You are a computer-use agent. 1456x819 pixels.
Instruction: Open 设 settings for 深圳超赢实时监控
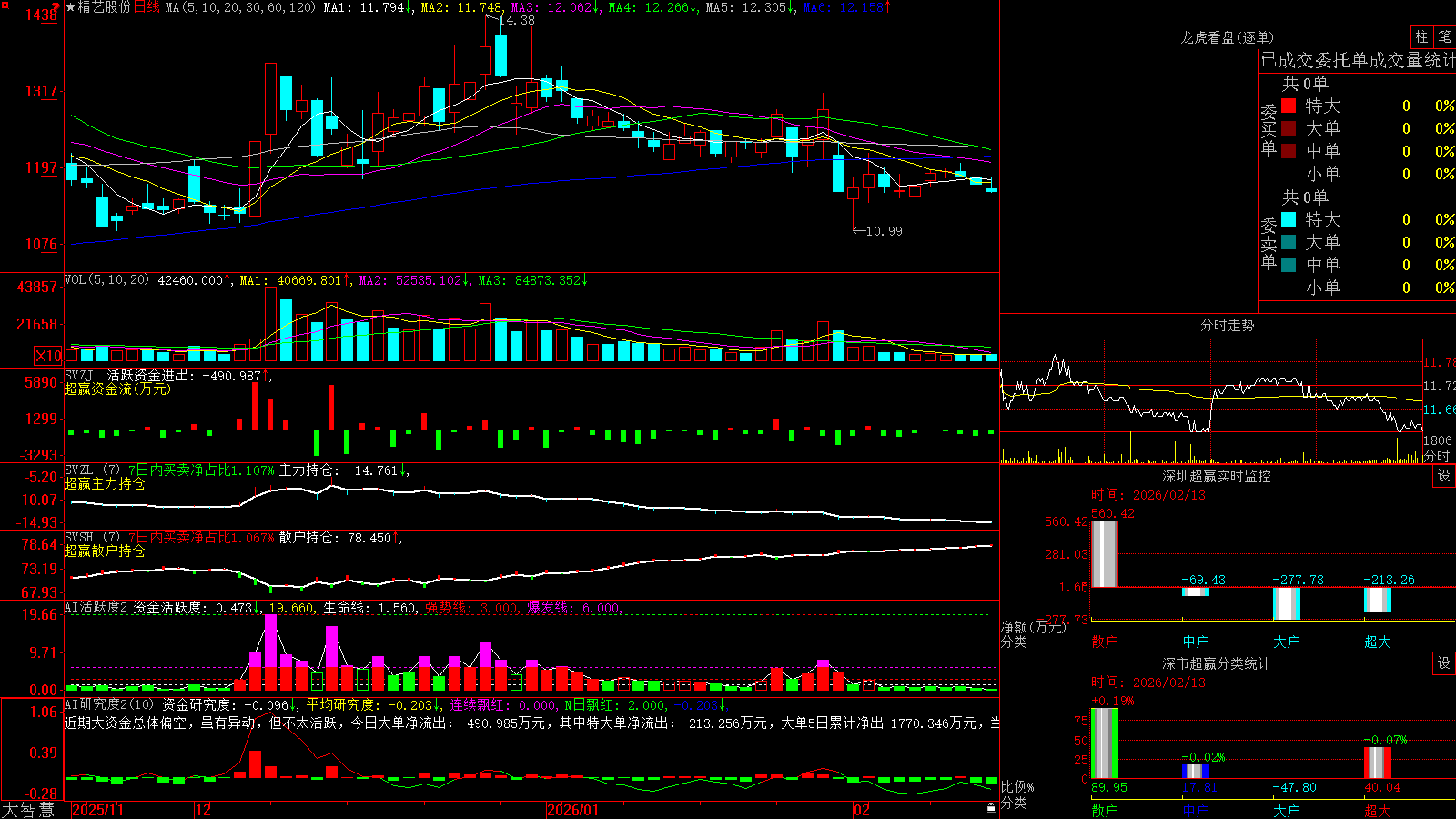(x=1444, y=476)
